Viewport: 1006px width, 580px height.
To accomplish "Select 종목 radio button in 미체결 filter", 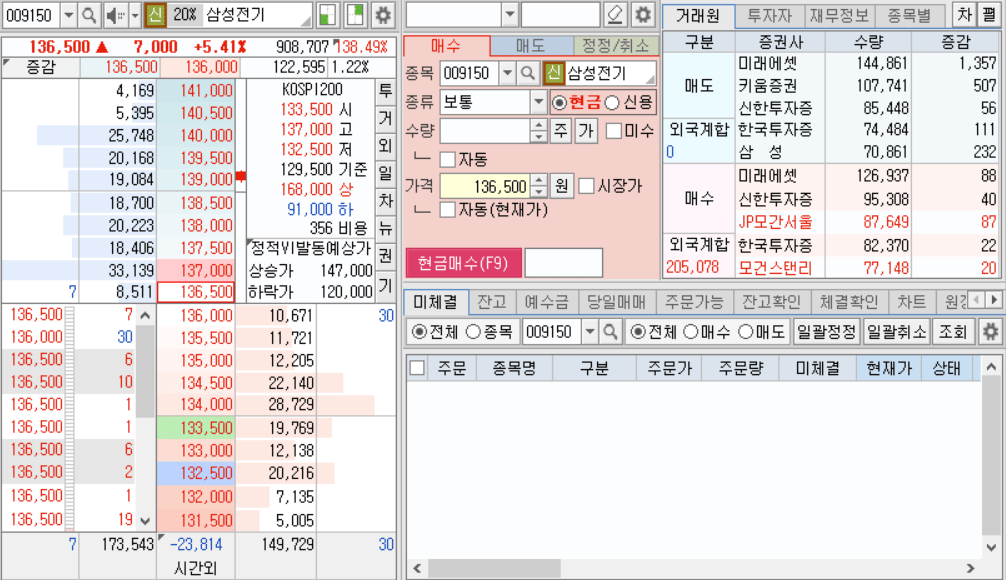I will coord(473,332).
